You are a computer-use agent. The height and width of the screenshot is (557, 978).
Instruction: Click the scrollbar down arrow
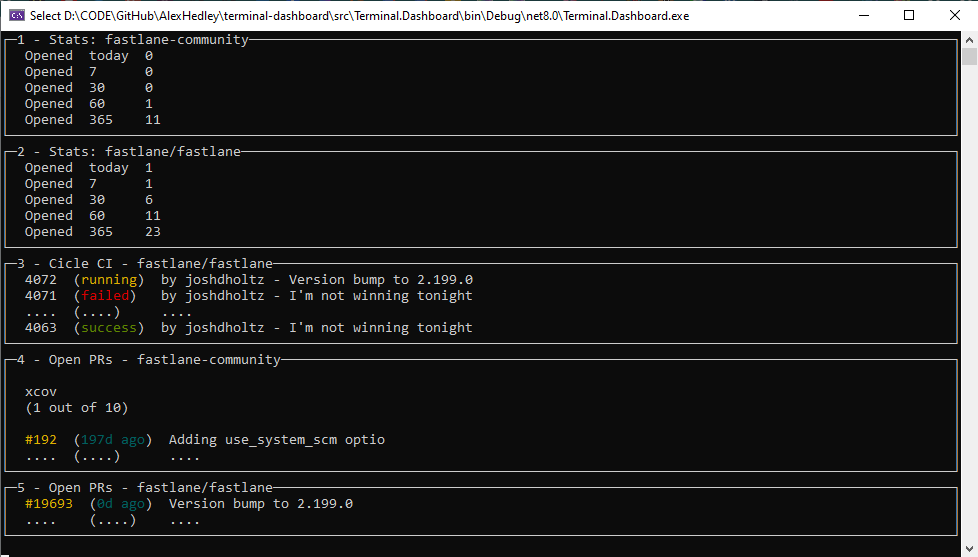coord(969,549)
